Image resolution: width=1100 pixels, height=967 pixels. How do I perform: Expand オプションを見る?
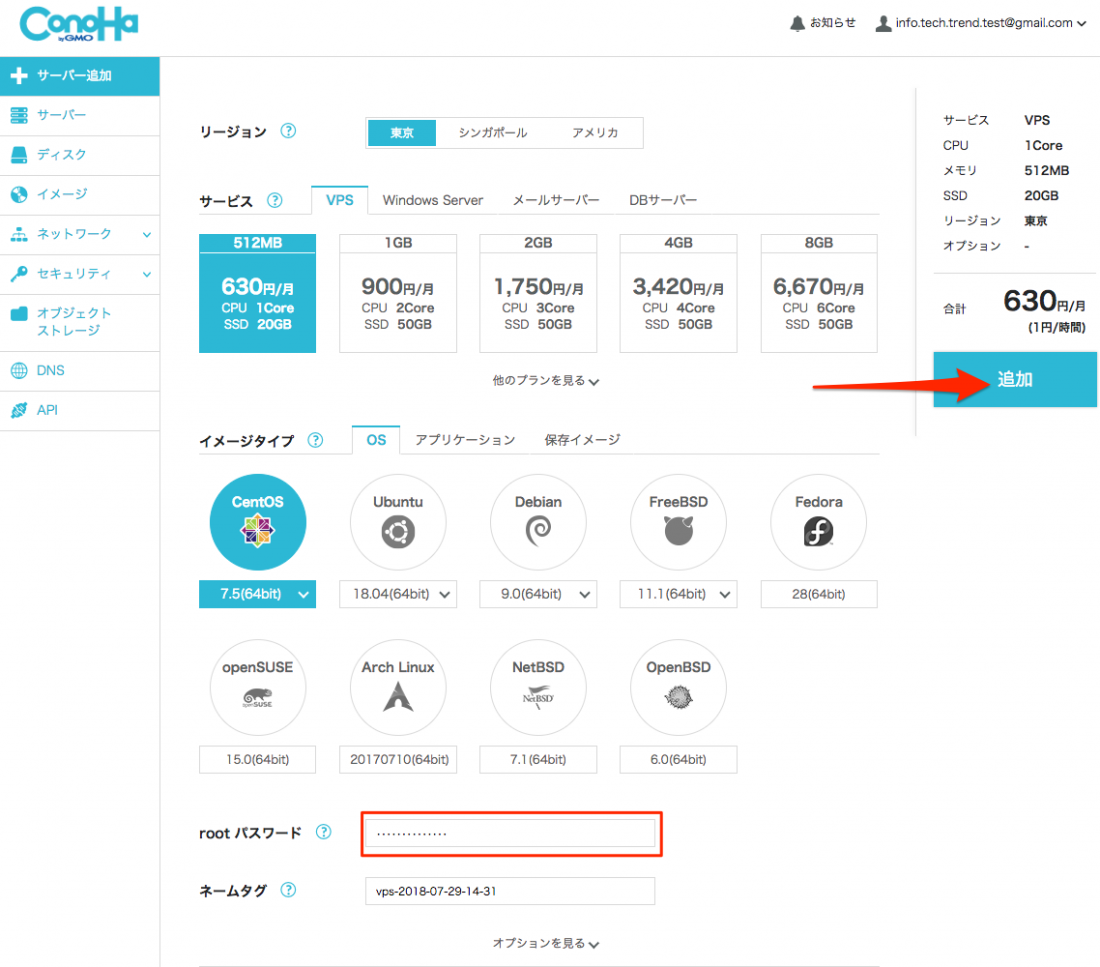click(545, 943)
